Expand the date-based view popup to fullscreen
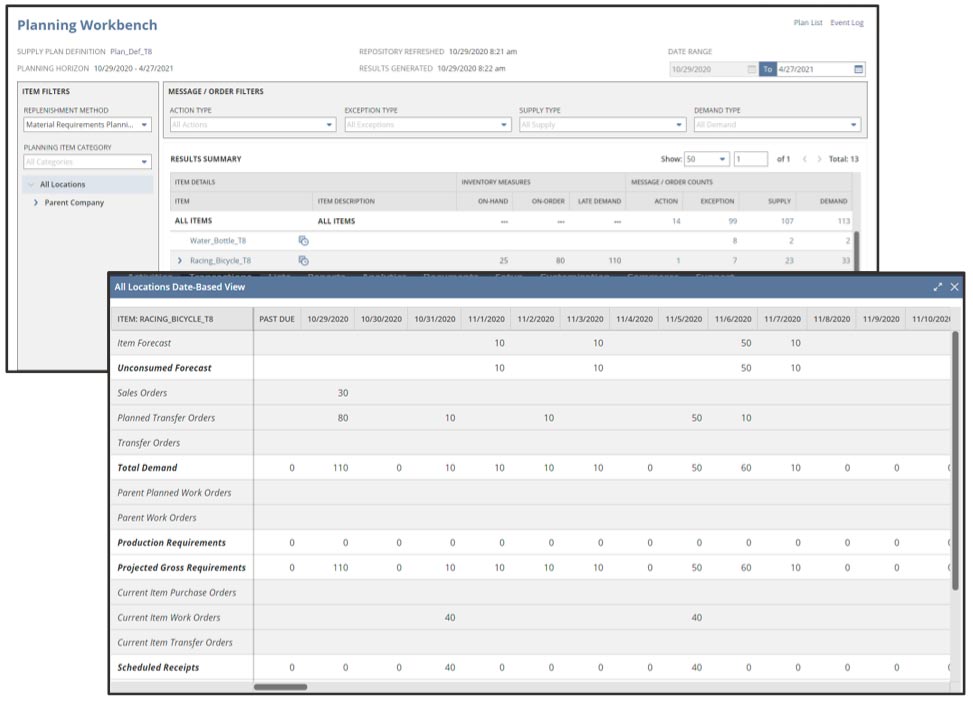Image resolution: width=973 pixels, height=701 pixels. [938, 287]
